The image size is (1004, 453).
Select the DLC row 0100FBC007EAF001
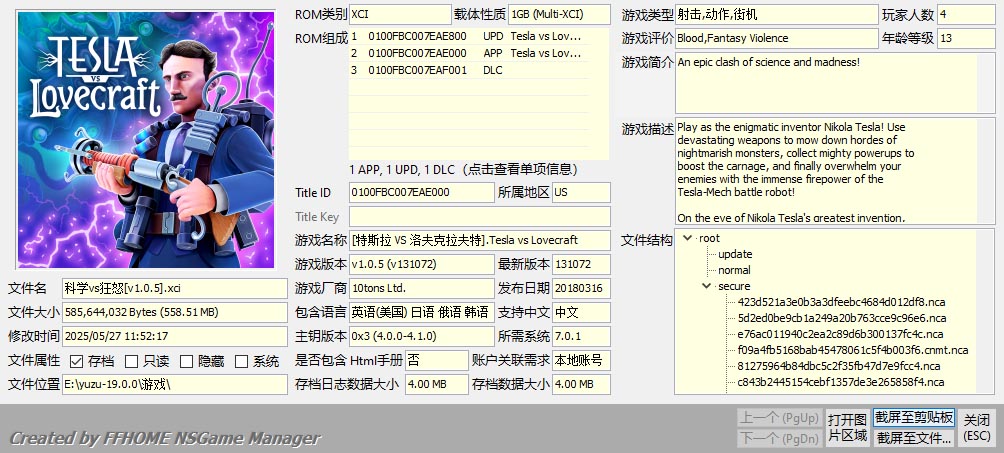[469, 70]
